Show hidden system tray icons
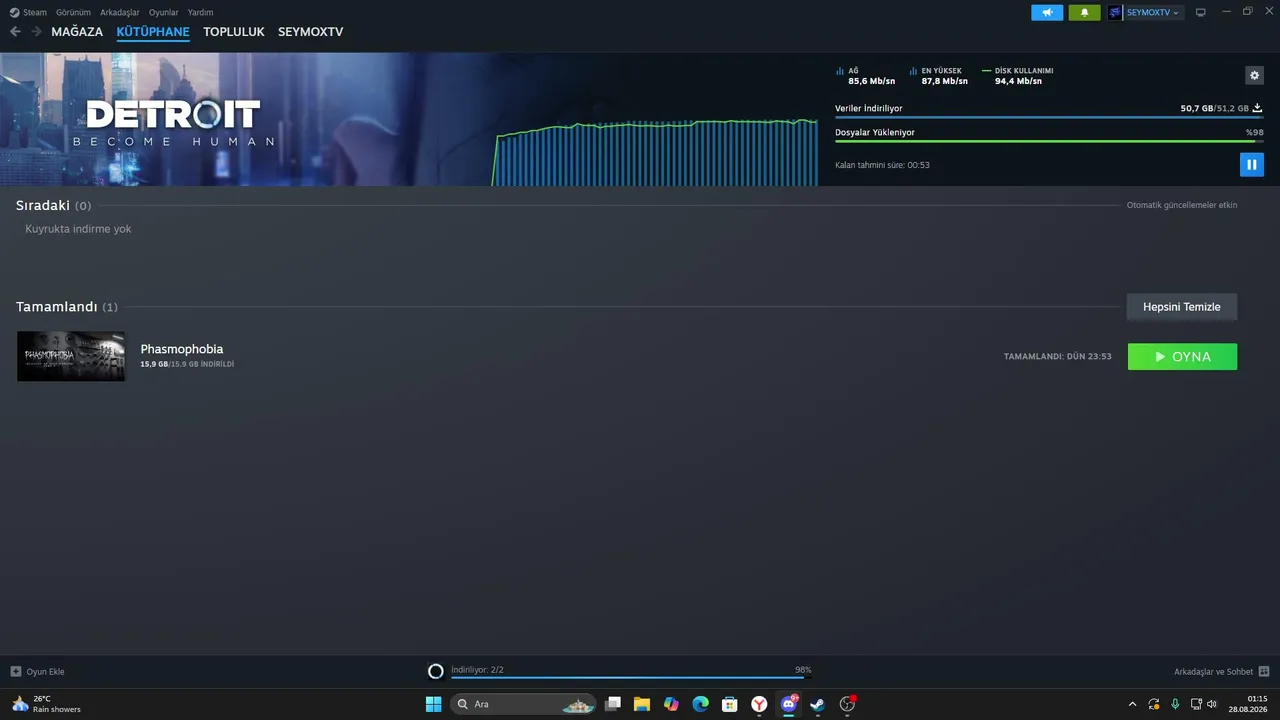The width and height of the screenshot is (1280, 720). point(1132,704)
